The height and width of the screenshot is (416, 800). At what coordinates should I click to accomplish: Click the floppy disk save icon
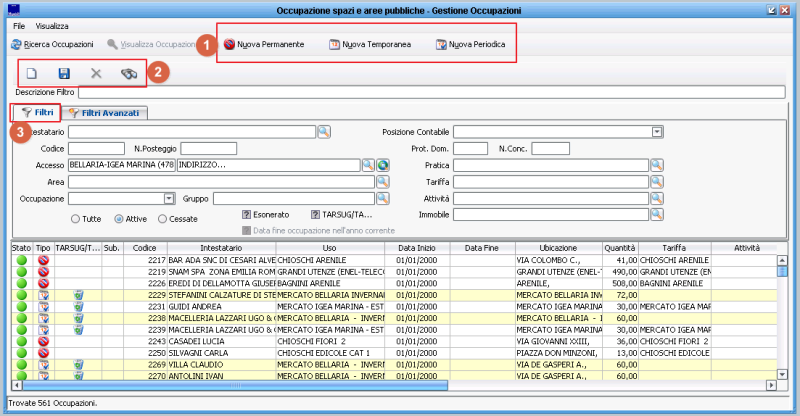63,73
